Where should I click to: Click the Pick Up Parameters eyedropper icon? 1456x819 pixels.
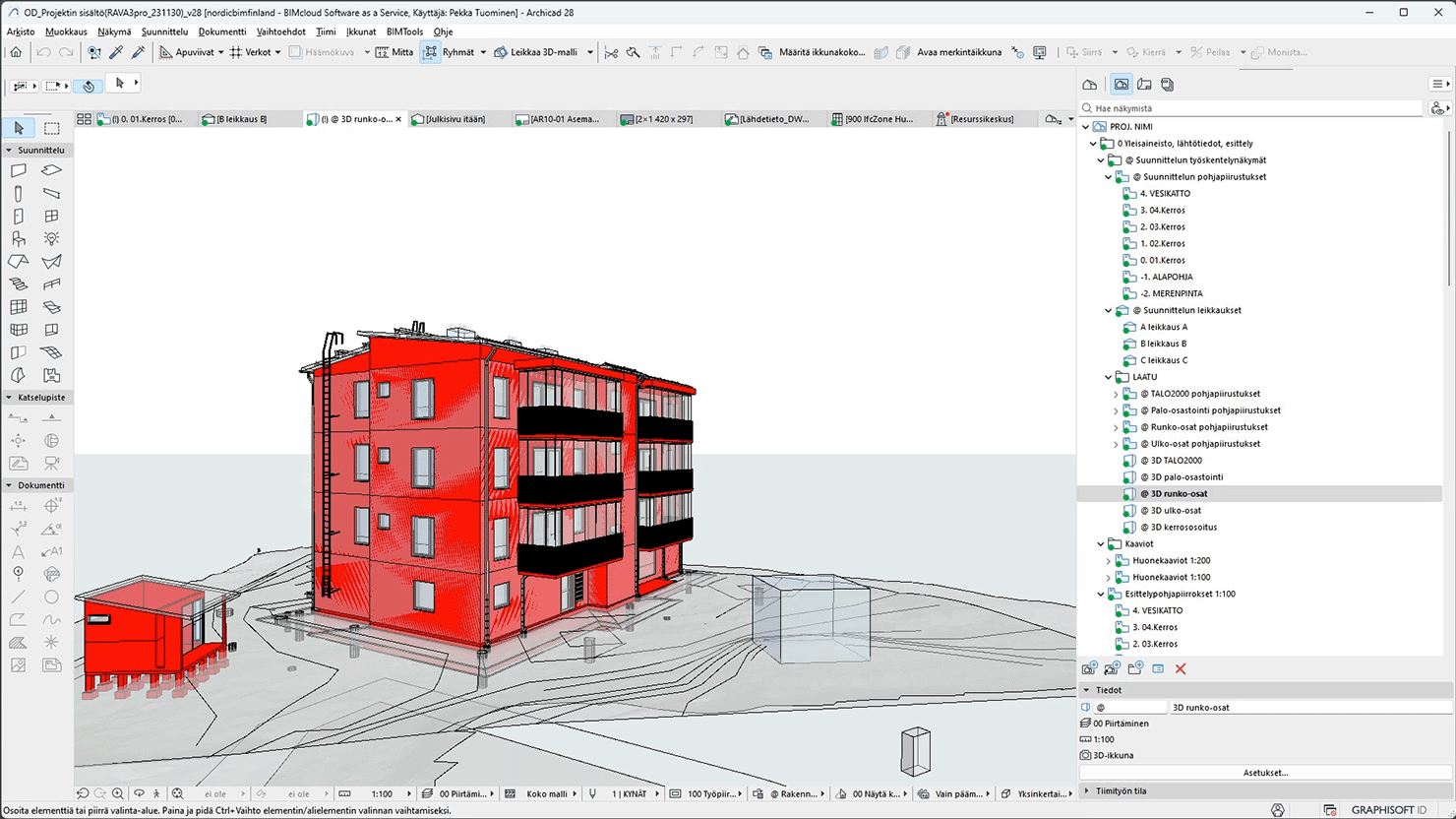point(116,52)
